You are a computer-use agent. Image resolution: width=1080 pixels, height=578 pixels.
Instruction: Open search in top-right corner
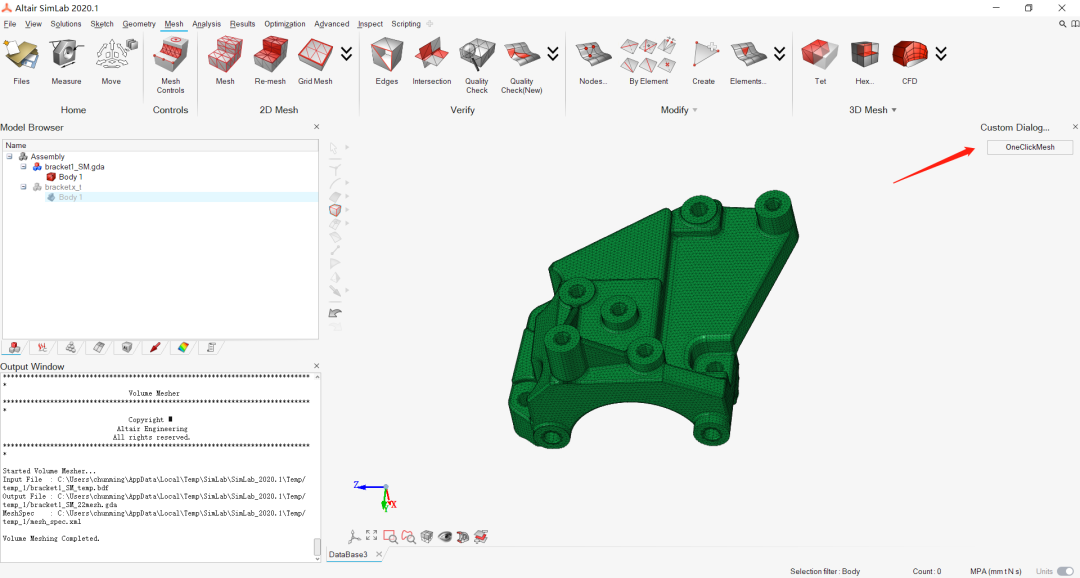pos(1063,24)
